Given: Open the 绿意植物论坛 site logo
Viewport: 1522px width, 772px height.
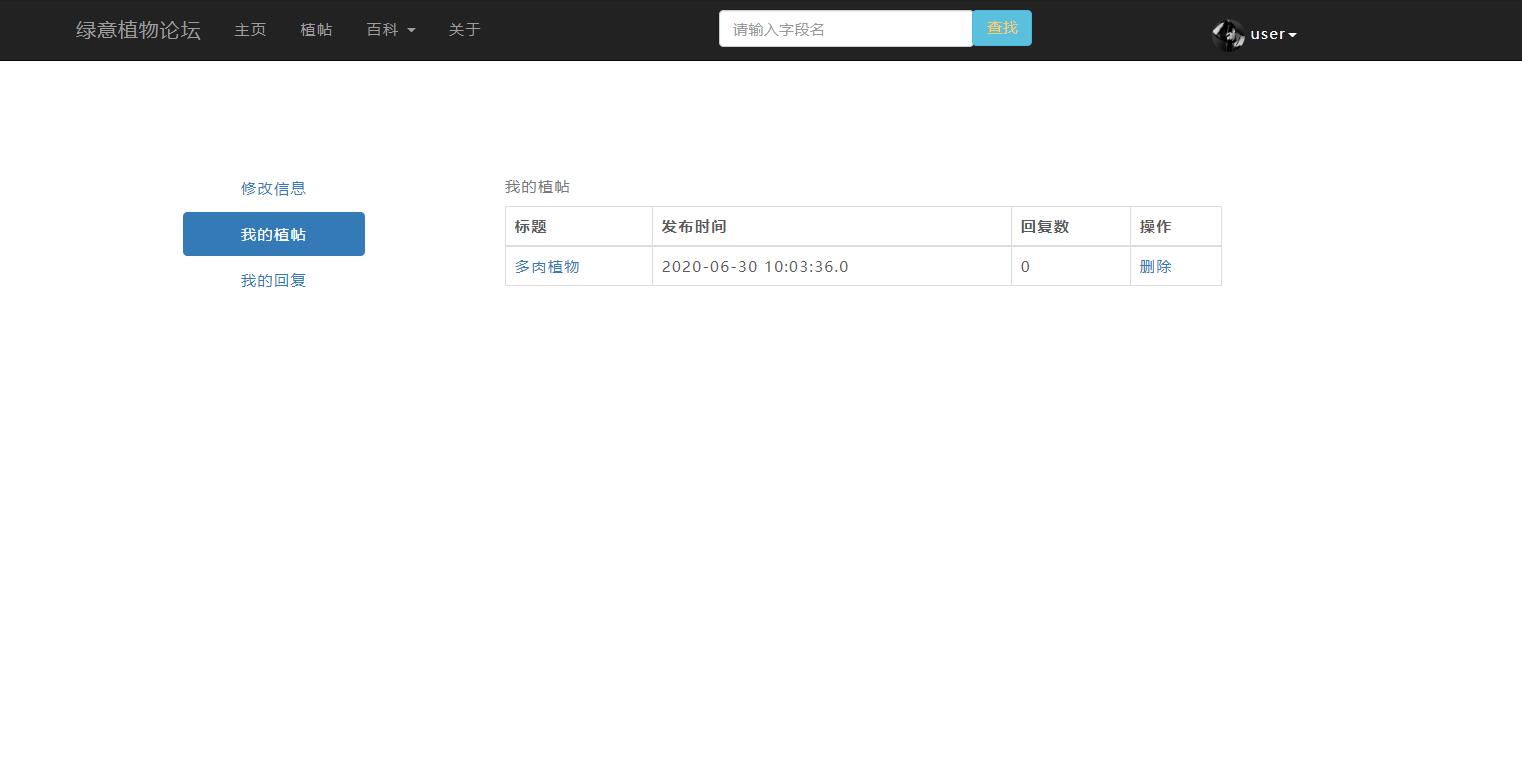Looking at the screenshot, I should [136, 30].
